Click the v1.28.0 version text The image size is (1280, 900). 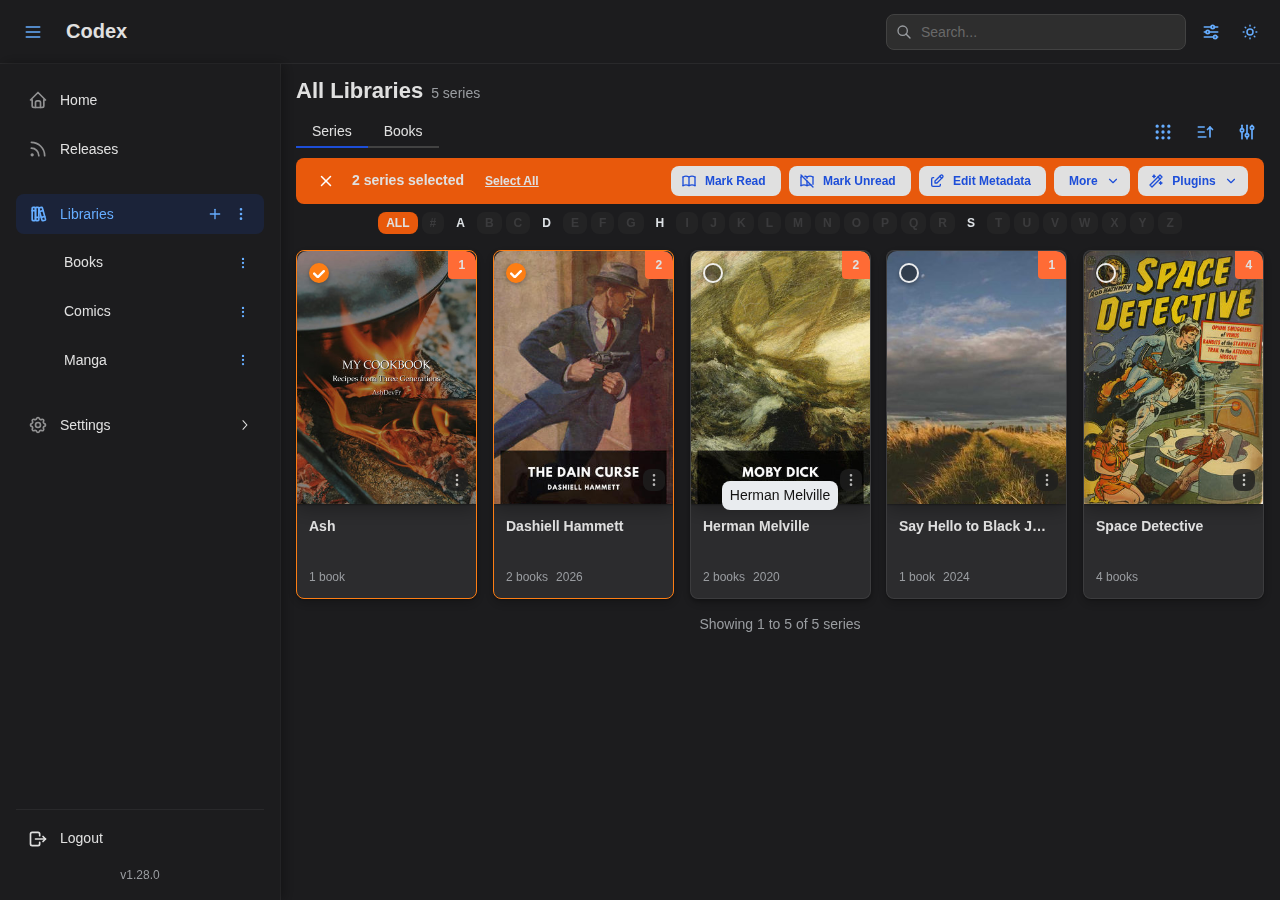coord(140,875)
